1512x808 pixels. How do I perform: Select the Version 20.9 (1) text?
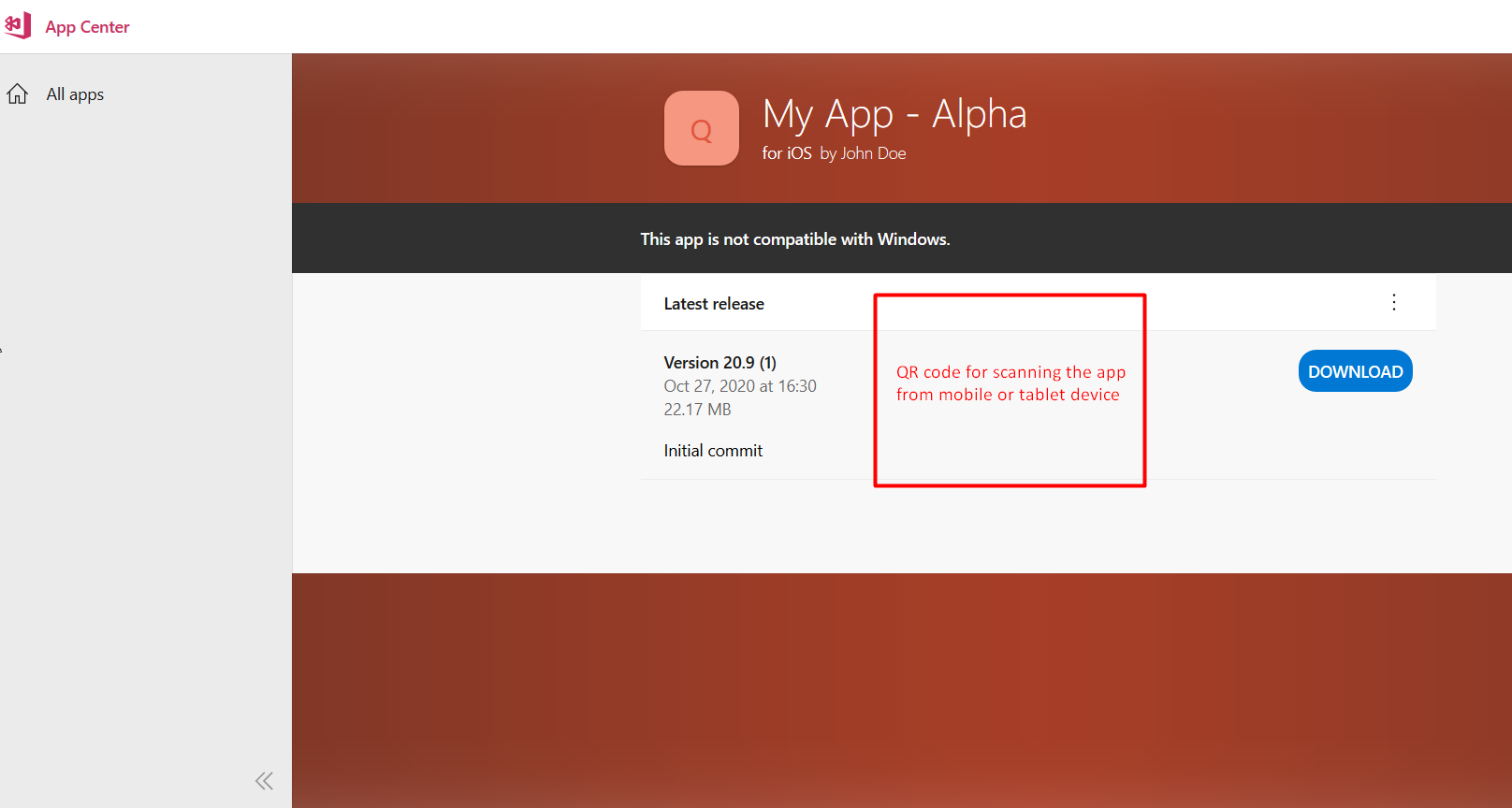coord(720,363)
